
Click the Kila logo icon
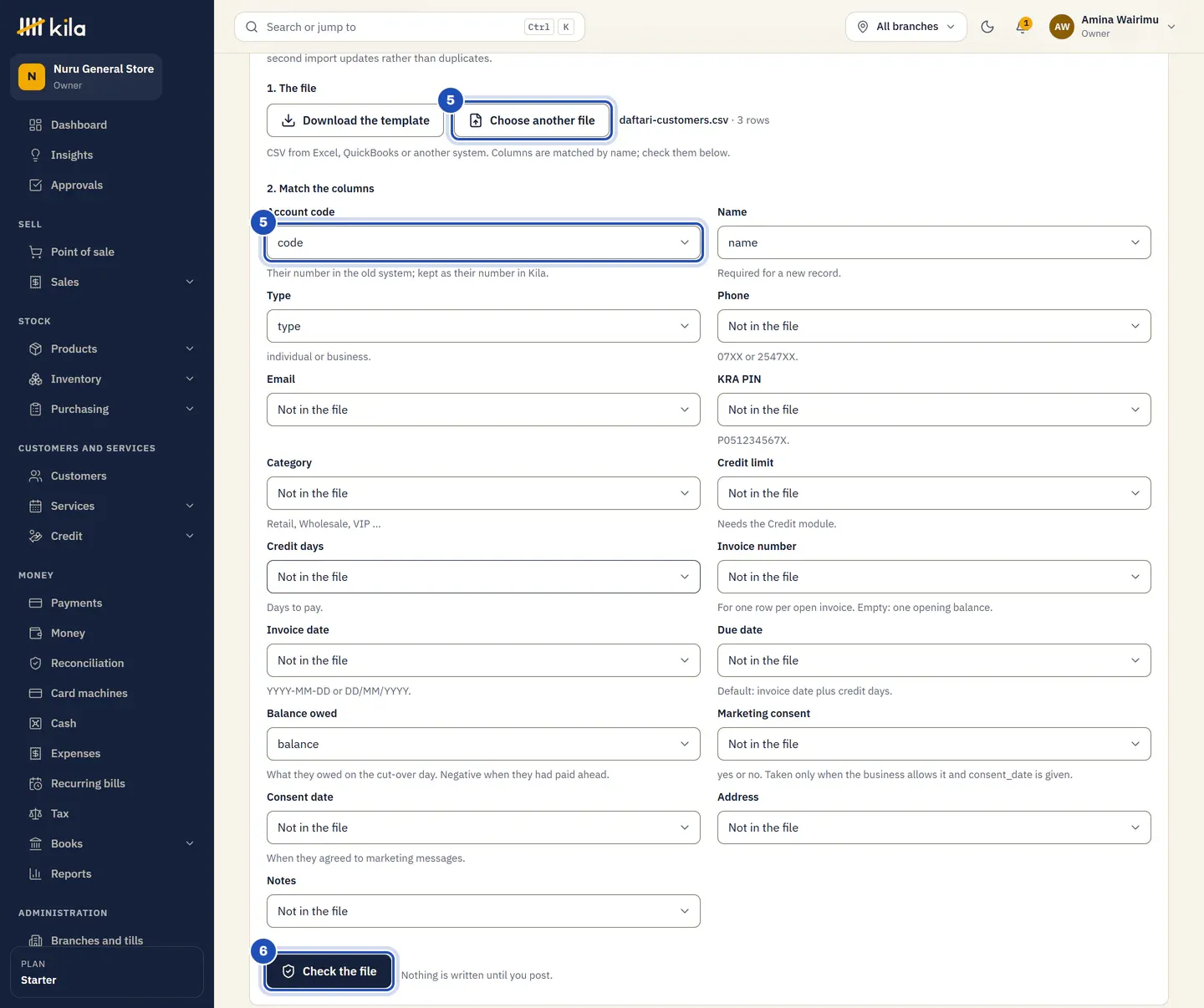[31, 27]
